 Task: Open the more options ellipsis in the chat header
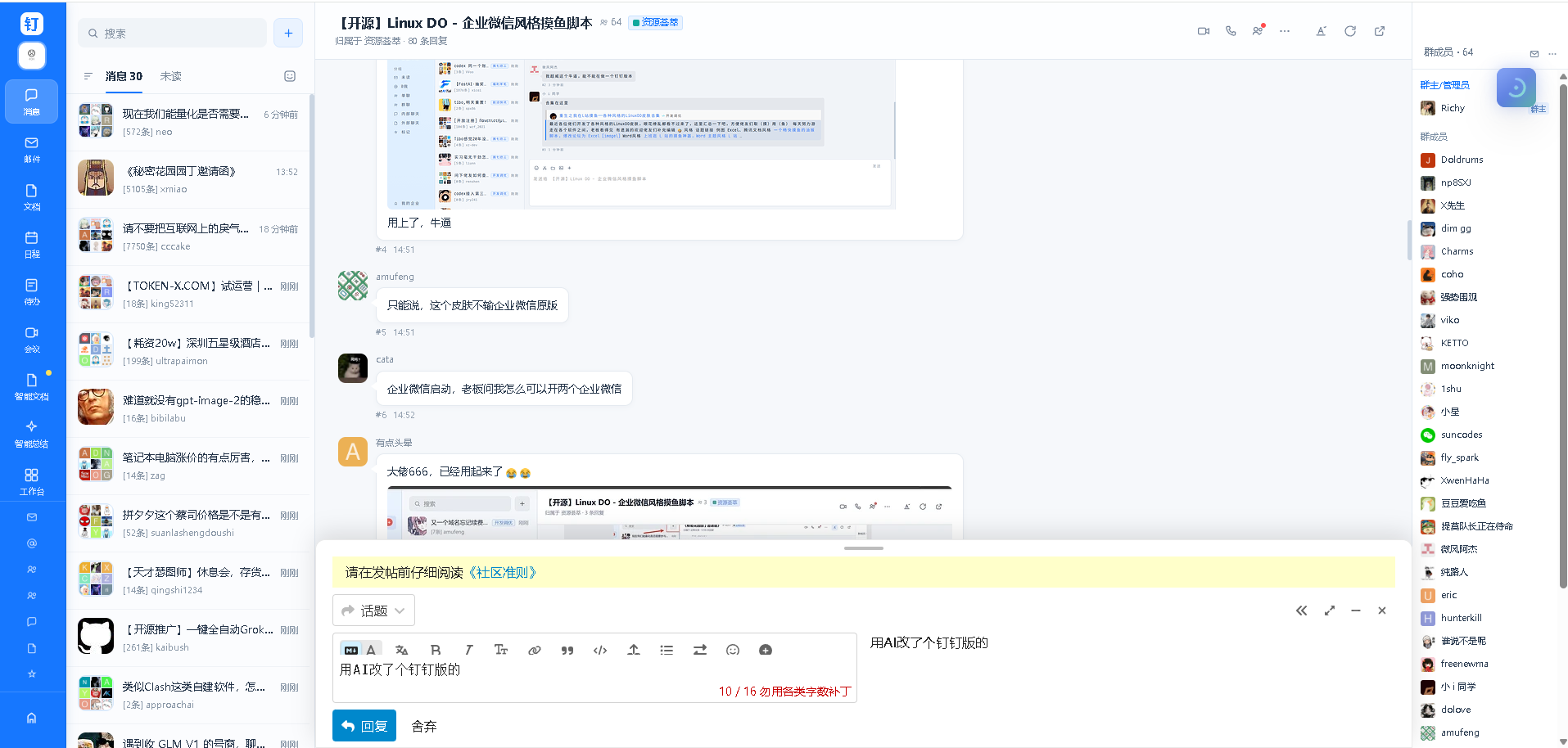(1285, 31)
